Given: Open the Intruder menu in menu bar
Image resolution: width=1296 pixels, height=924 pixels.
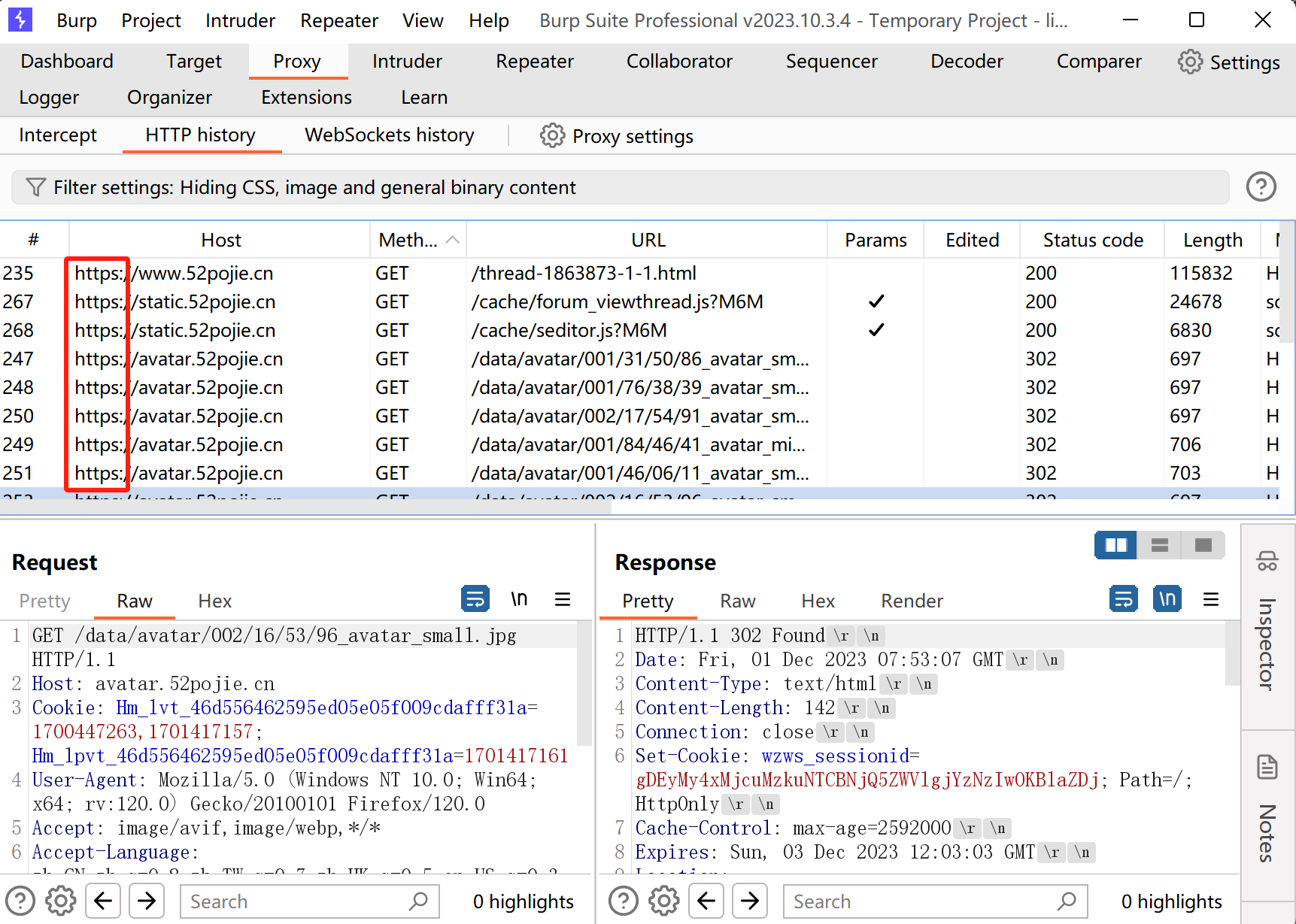Looking at the screenshot, I should [x=240, y=20].
